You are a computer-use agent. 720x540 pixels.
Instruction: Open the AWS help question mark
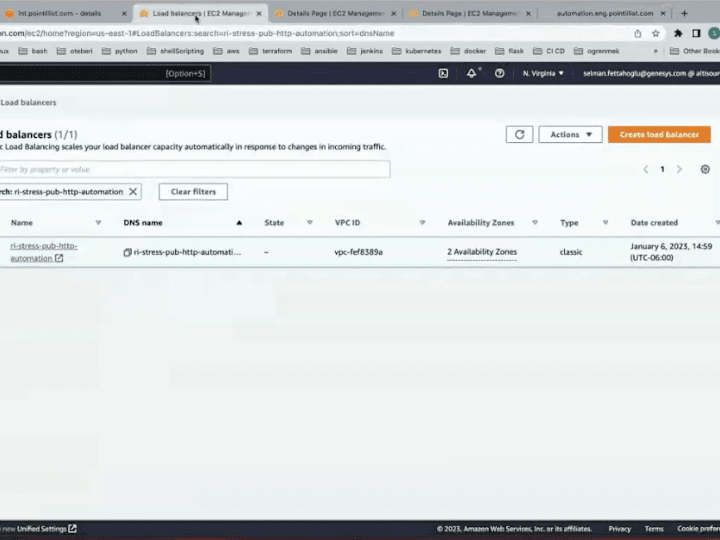coord(500,73)
